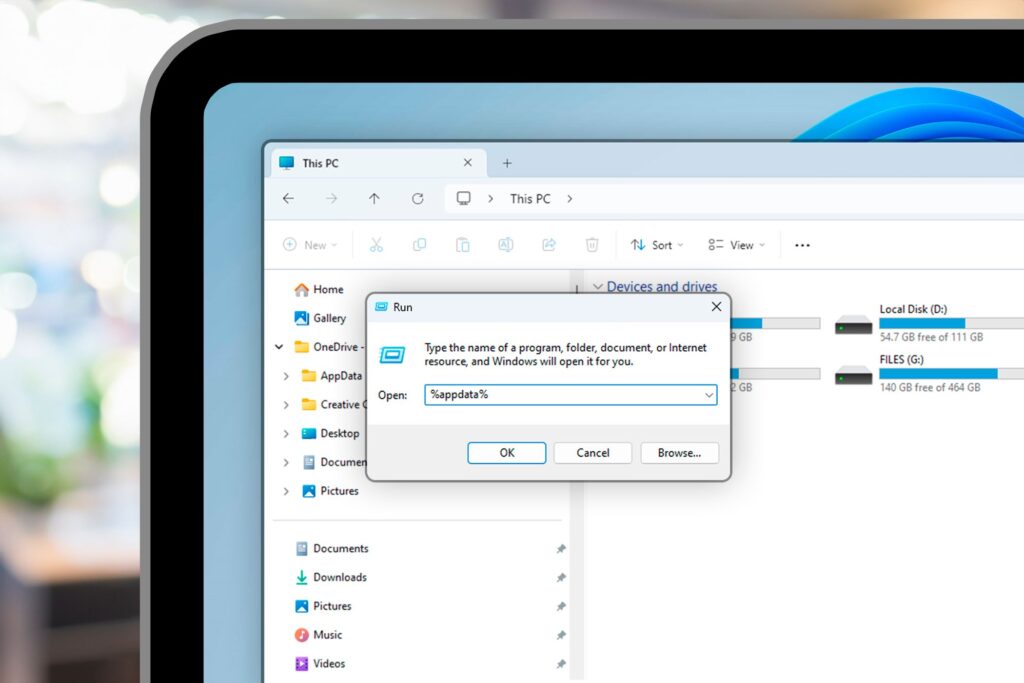Click the Browse button in the Run dialog
This screenshot has height=683, width=1024.
[x=680, y=453]
